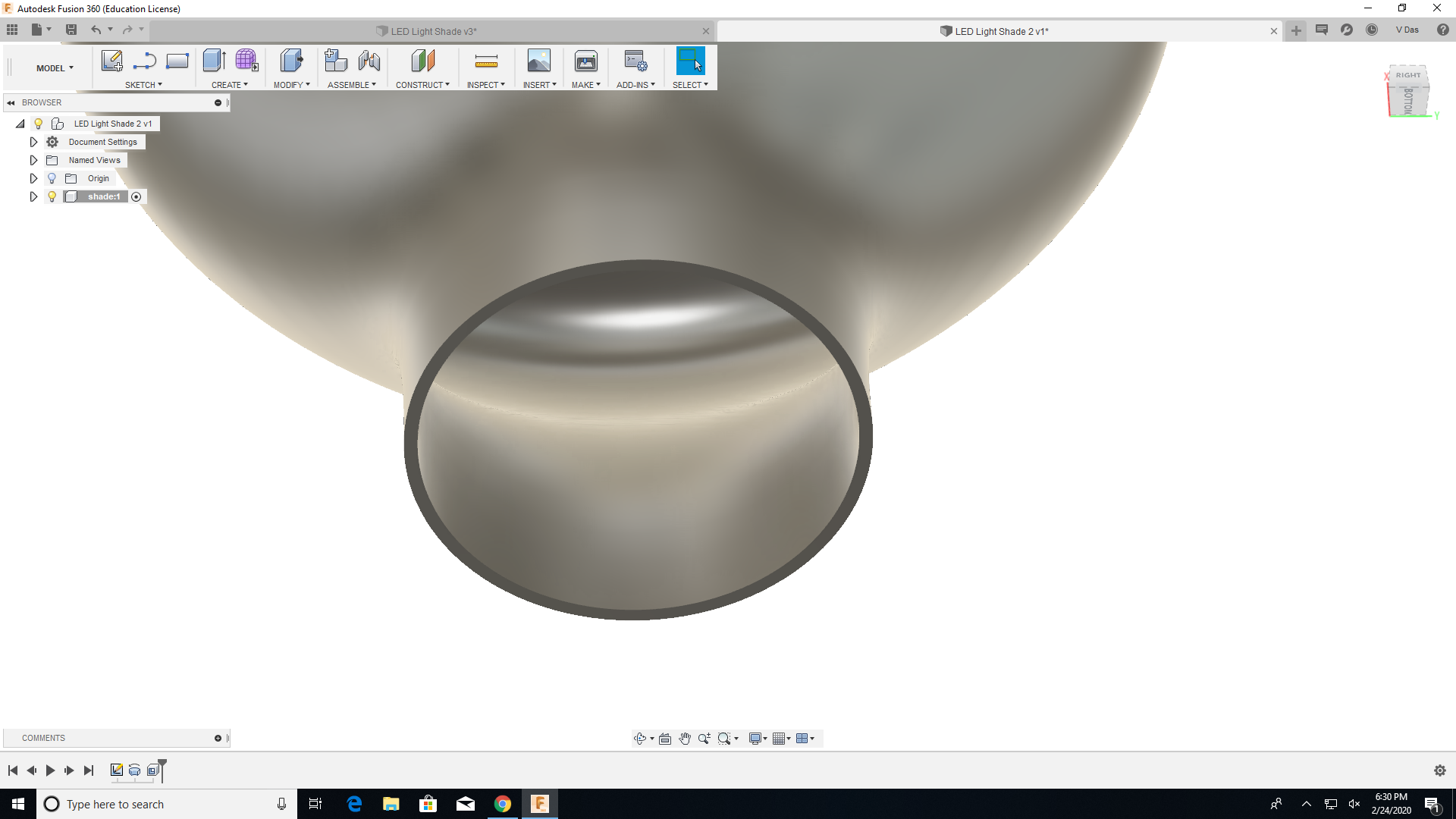Expand the Named Views folder
The height and width of the screenshot is (819, 1456).
click(x=33, y=160)
